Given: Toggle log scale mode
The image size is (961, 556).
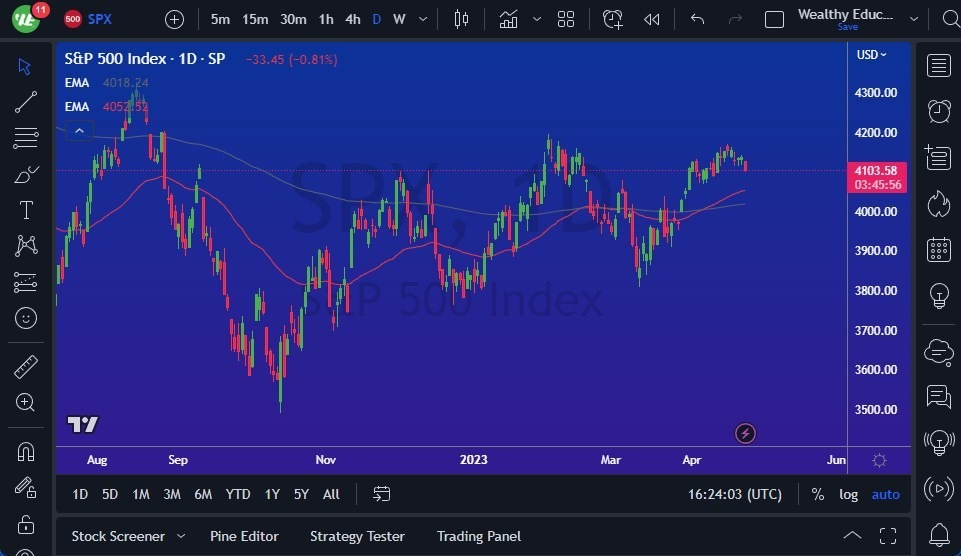Looking at the screenshot, I should 848,495.
